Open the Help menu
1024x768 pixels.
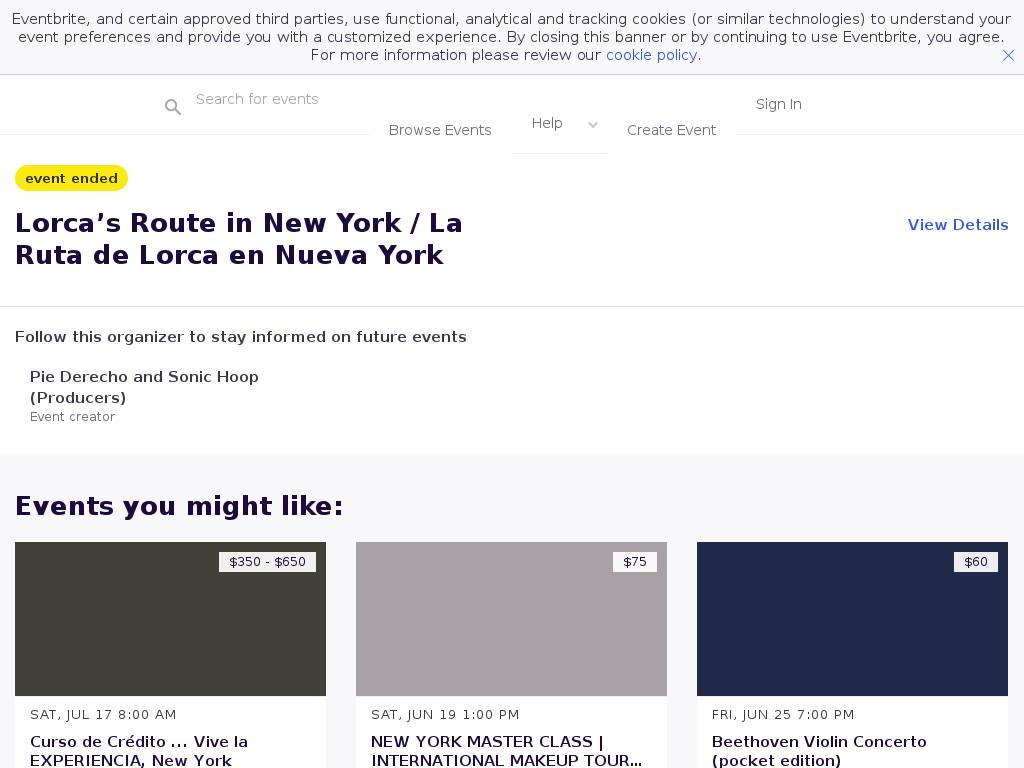[547, 123]
